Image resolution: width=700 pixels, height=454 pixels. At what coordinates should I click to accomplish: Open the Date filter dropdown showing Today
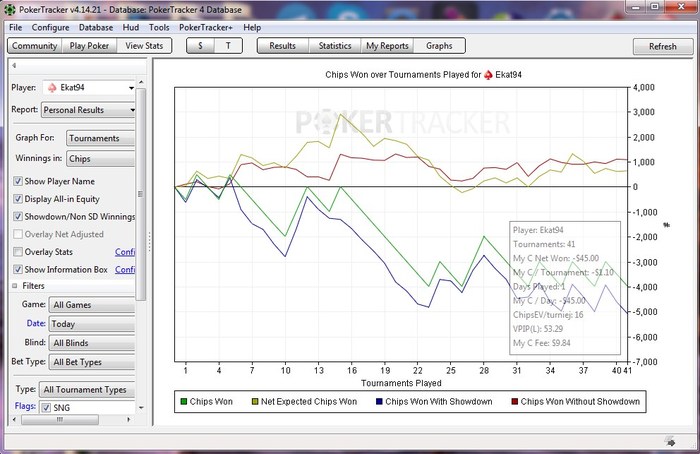(92, 324)
